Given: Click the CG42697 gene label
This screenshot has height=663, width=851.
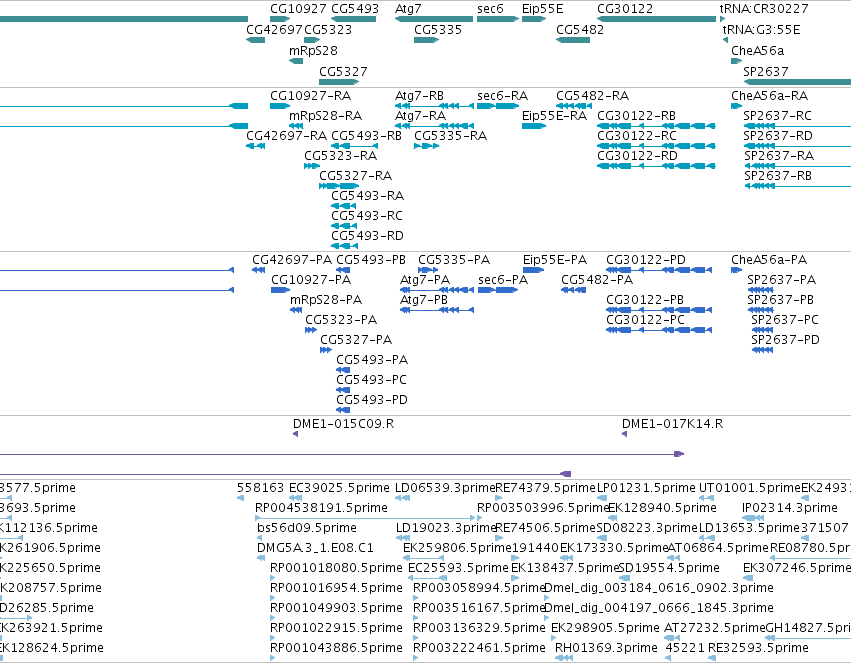Looking at the screenshot, I should tap(275, 30).
